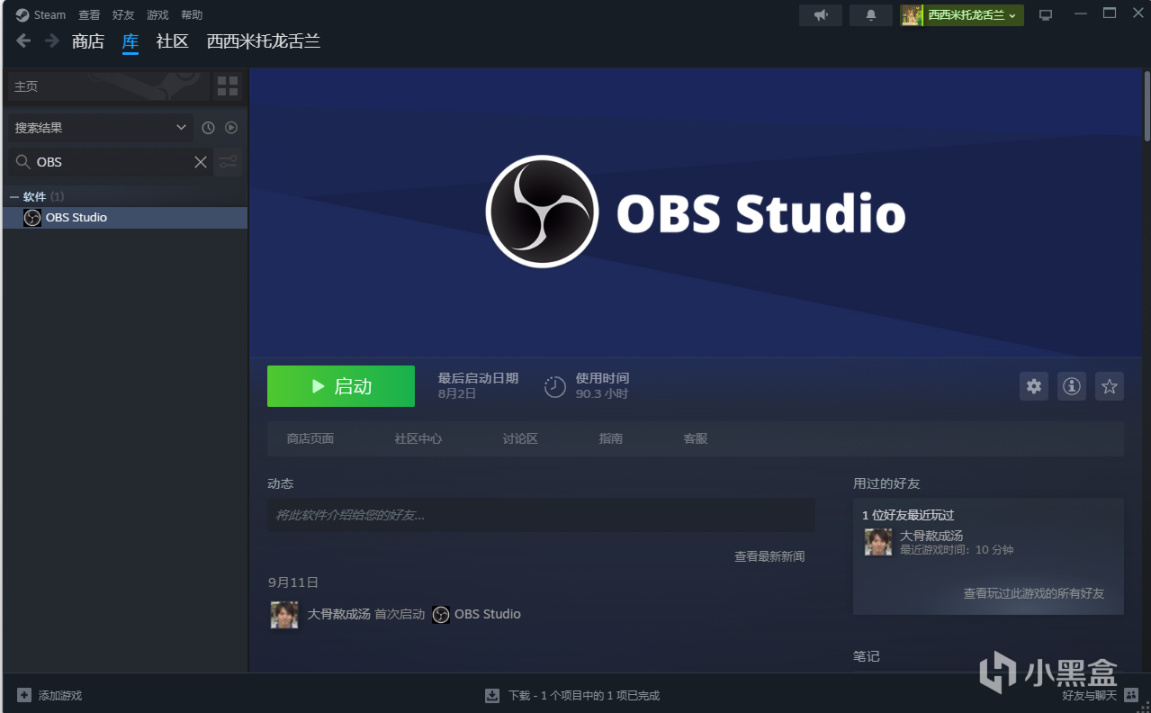Viewport: 1151px width, 713px height.
Task: Open advanced filter sliders icon
Action: point(228,162)
